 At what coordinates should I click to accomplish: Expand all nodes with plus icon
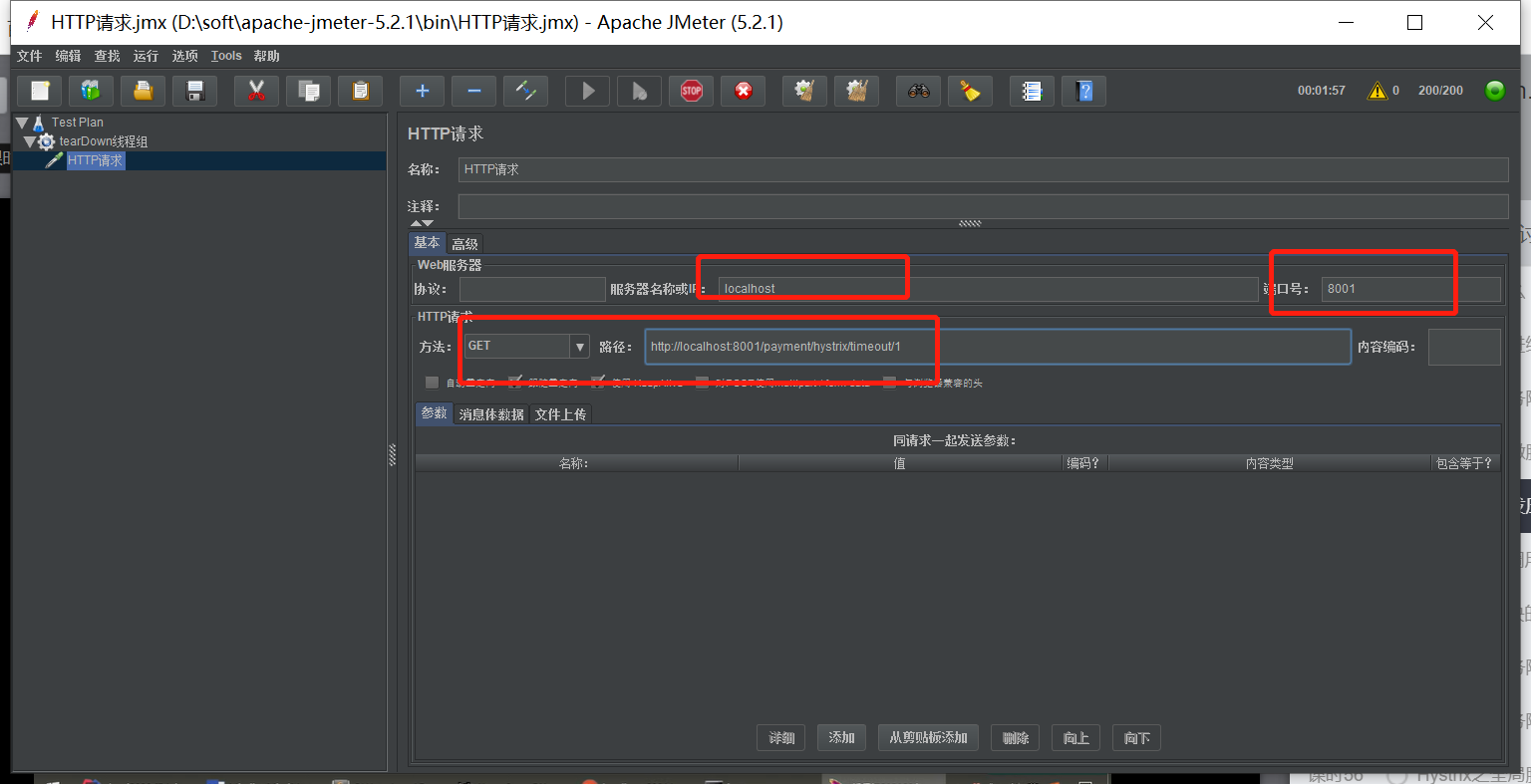click(423, 91)
